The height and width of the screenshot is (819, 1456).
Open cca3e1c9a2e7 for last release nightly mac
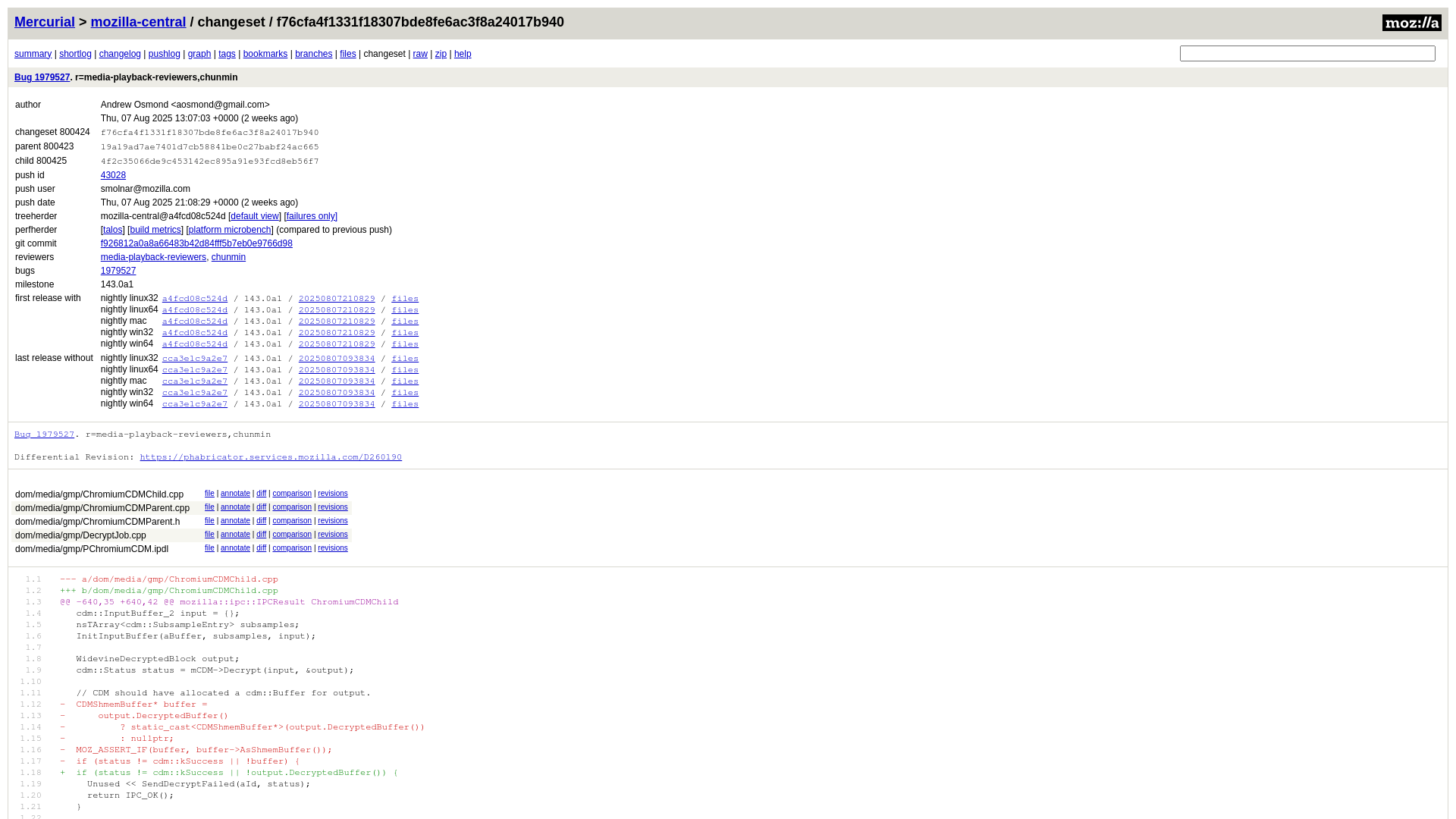(195, 381)
